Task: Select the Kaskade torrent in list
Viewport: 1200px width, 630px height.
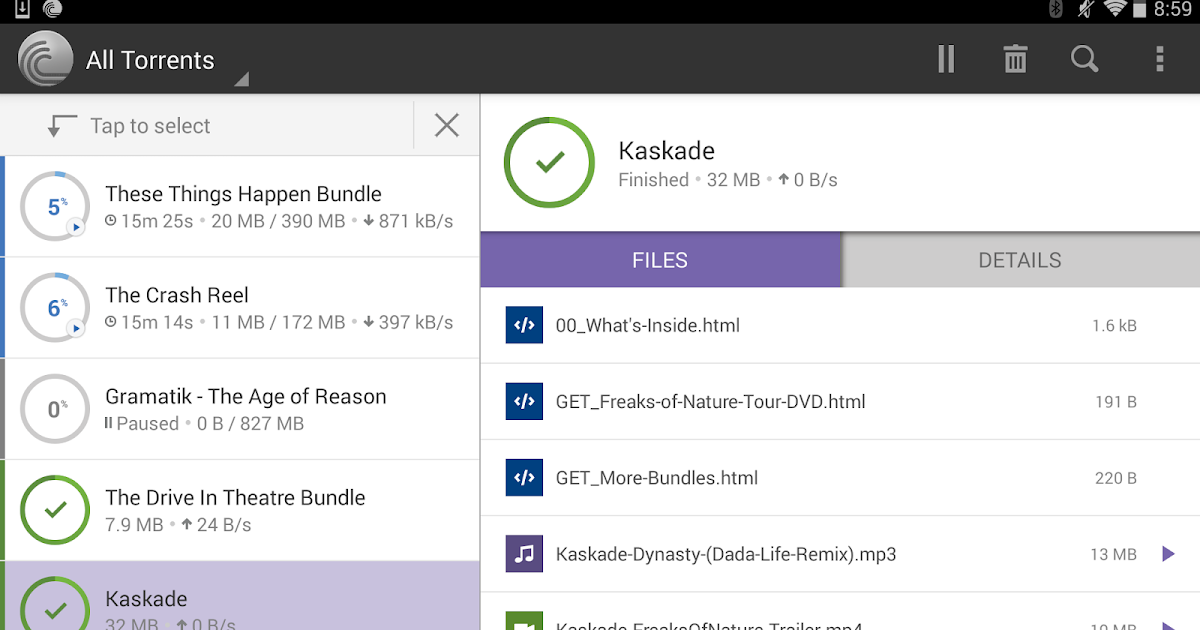Action: (240, 596)
